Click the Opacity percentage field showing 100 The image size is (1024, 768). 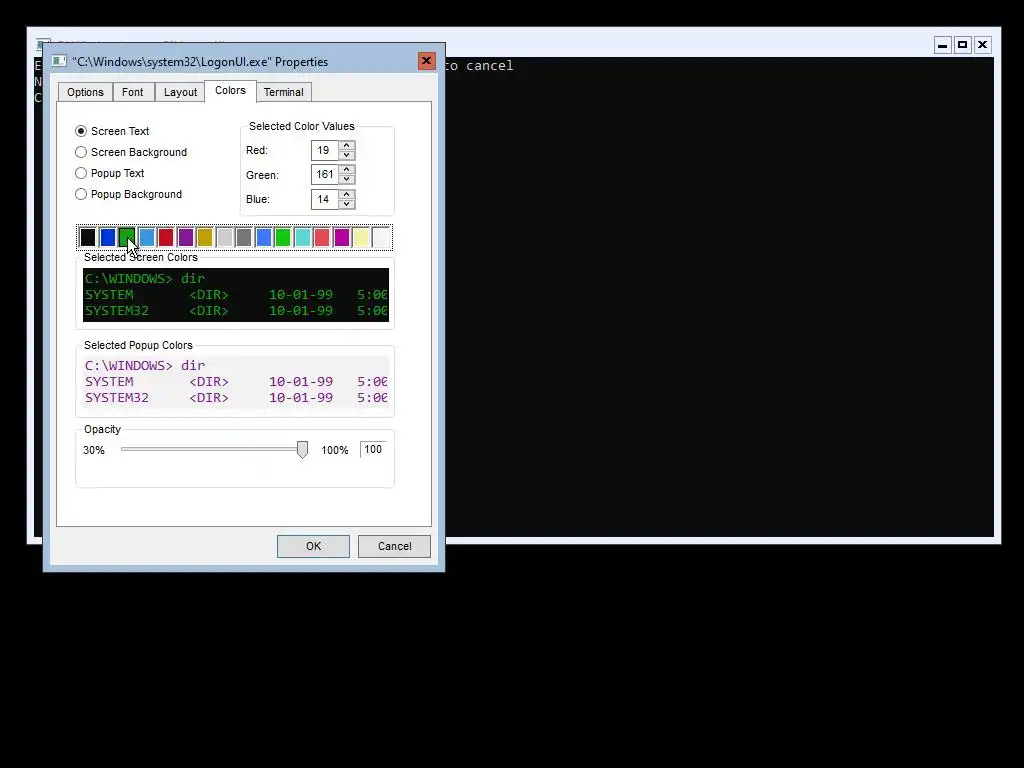pos(373,449)
